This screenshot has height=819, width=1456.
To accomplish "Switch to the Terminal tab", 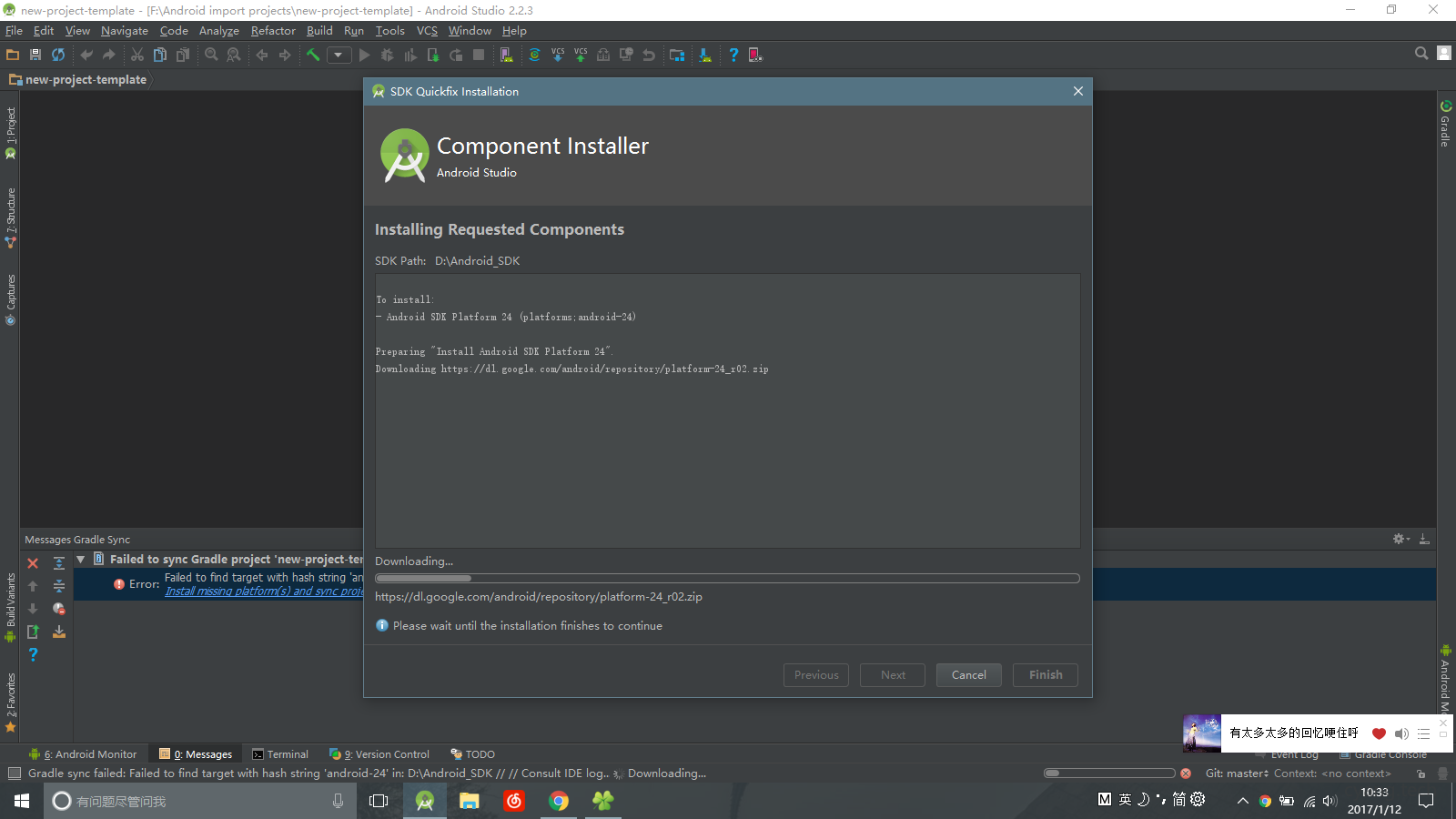I will coord(280,754).
